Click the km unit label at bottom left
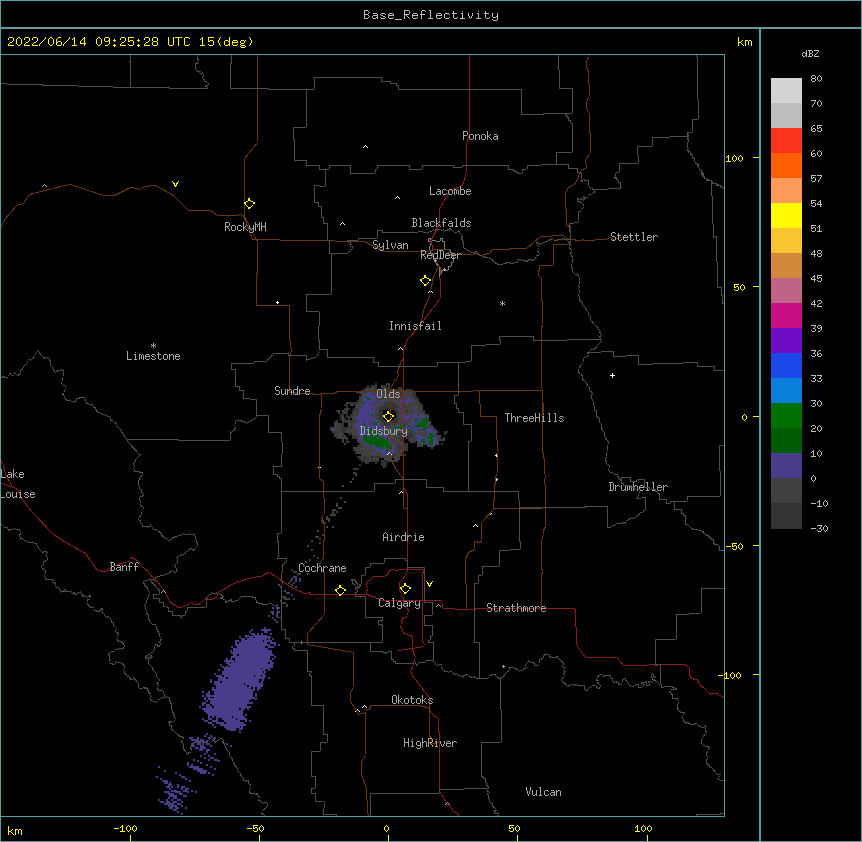Viewport: 862px width, 842px height. [14, 830]
